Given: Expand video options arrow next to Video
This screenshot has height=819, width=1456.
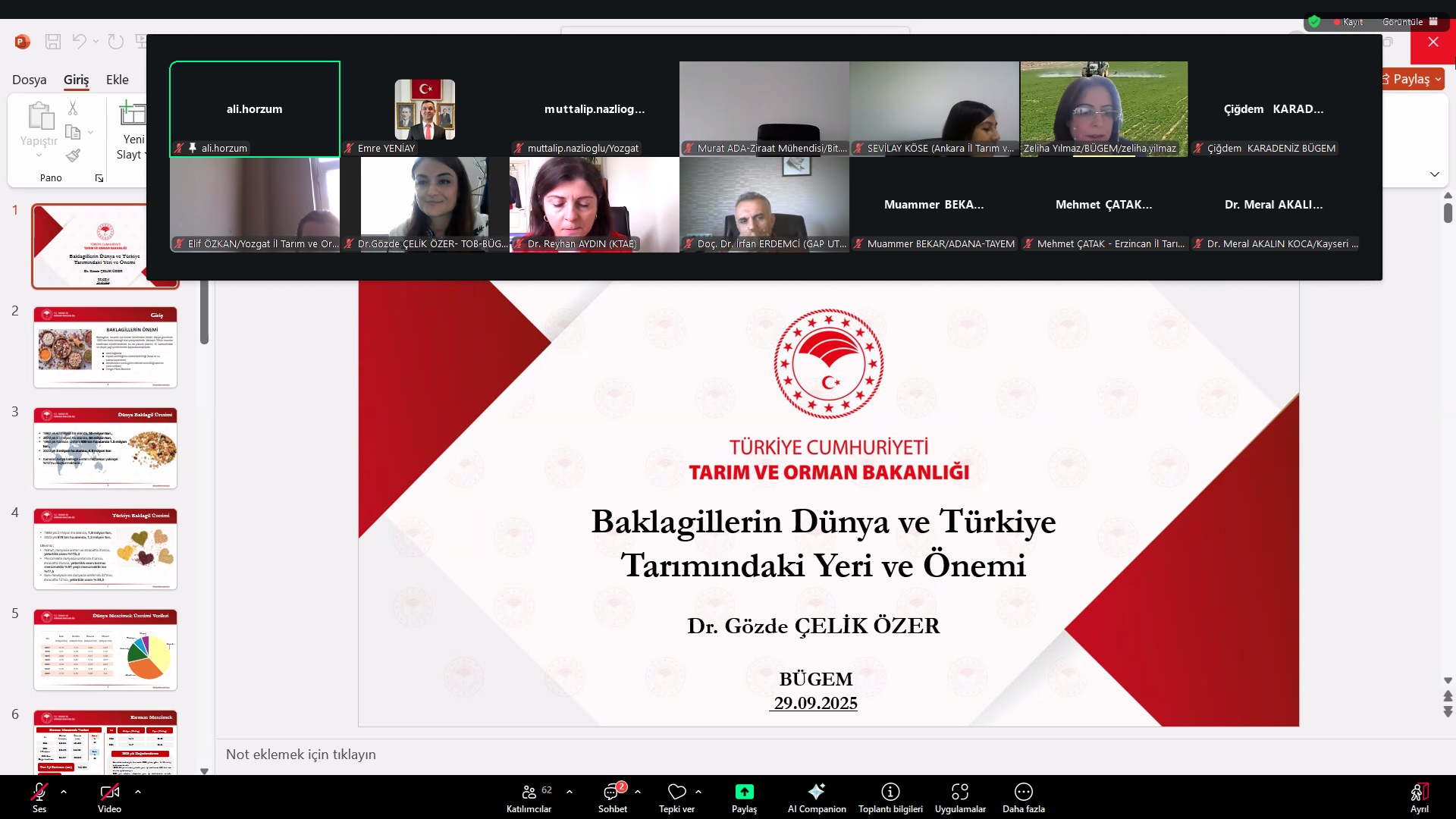Looking at the screenshot, I should 138,792.
